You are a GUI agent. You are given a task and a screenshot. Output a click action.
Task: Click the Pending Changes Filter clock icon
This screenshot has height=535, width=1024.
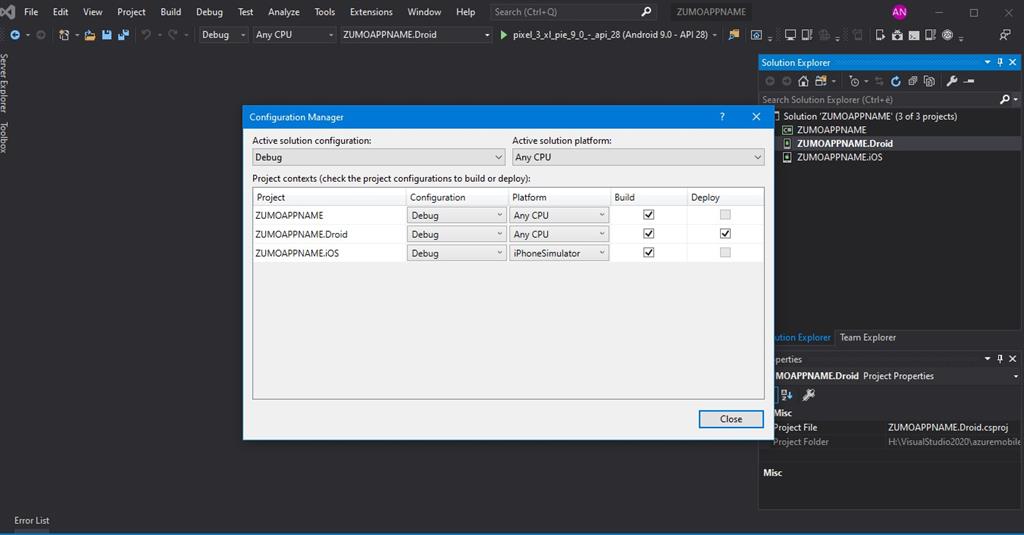tap(854, 81)
